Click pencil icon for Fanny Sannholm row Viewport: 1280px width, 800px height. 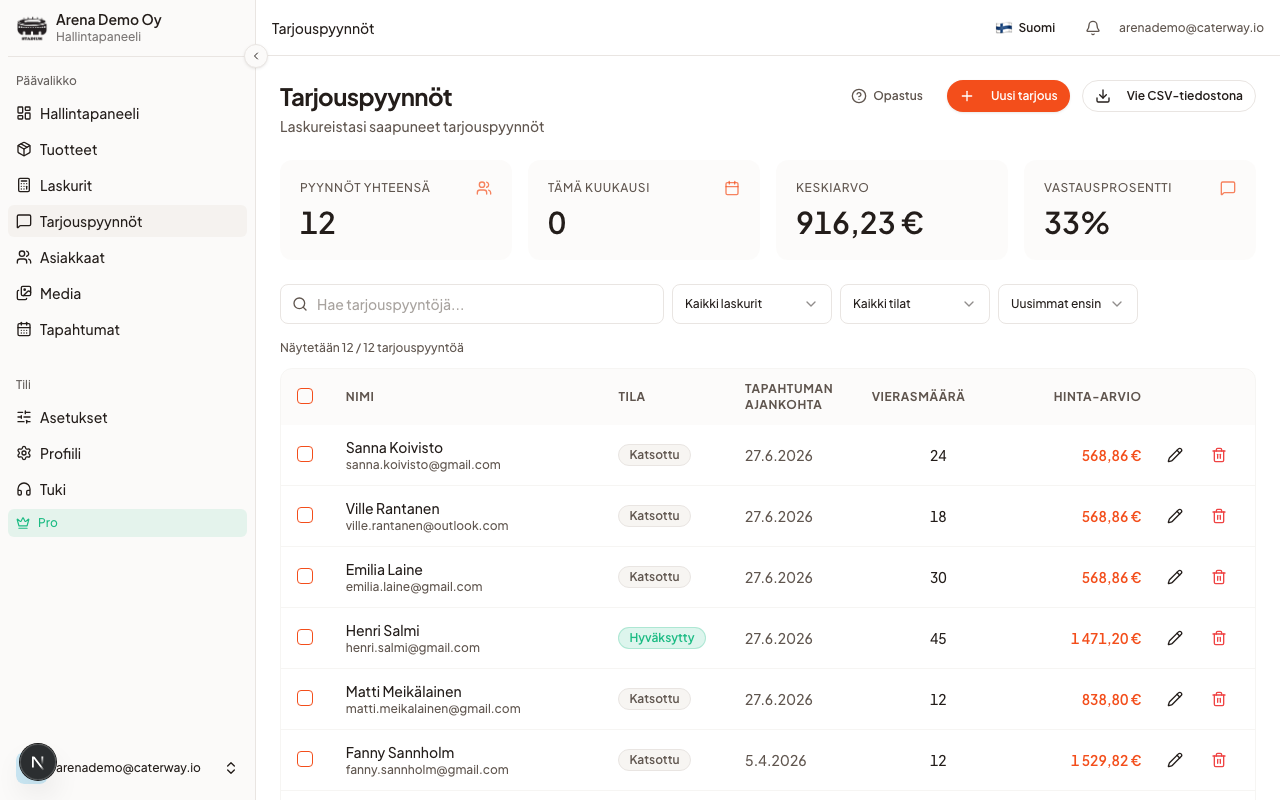point(1175,760)
